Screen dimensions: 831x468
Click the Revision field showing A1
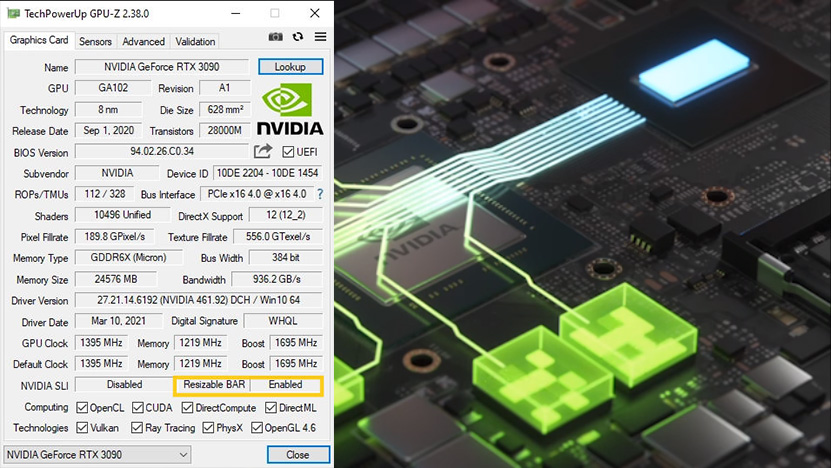(225, 88)
